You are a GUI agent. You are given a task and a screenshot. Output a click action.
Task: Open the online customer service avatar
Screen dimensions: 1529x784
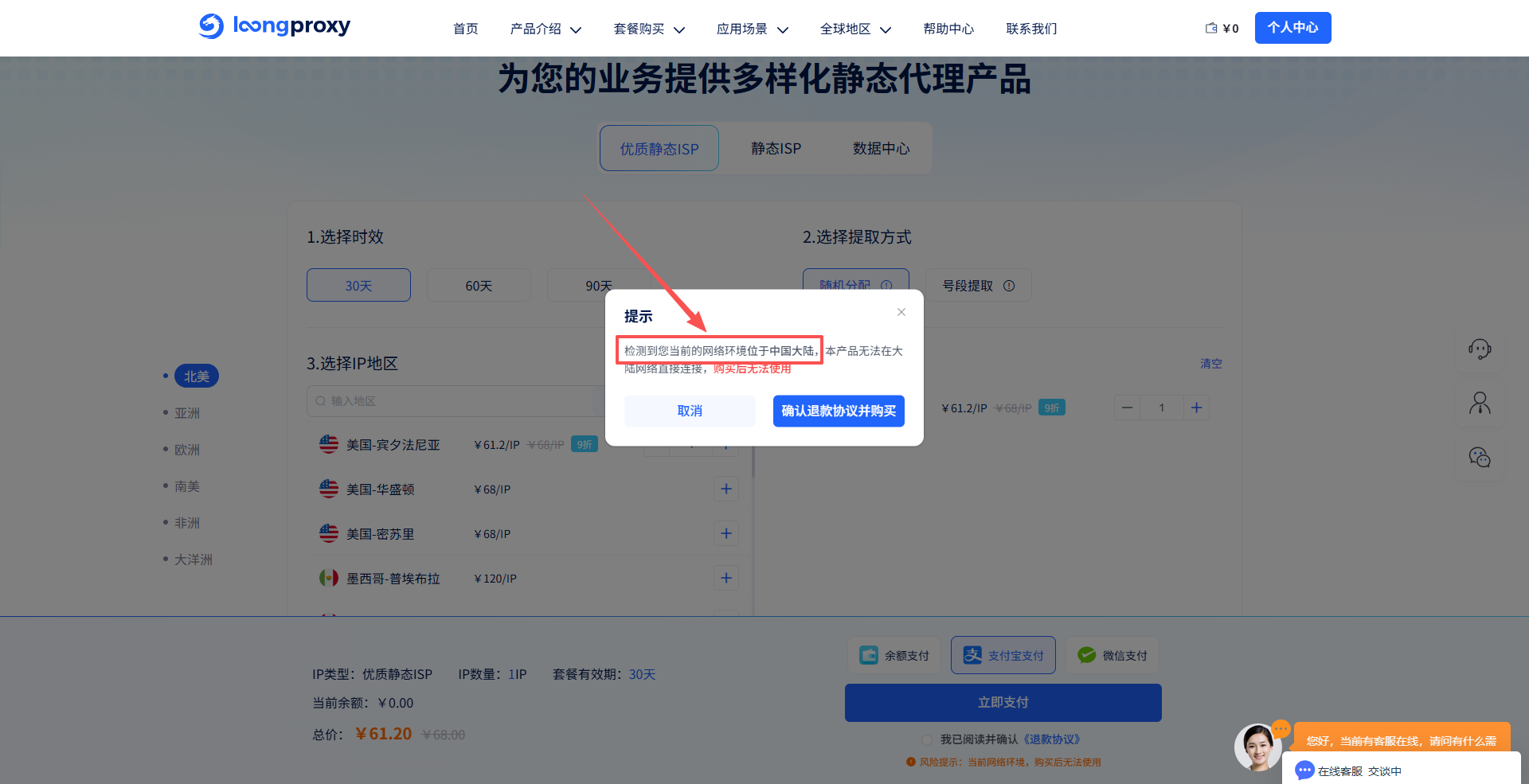click(1257, 747)
